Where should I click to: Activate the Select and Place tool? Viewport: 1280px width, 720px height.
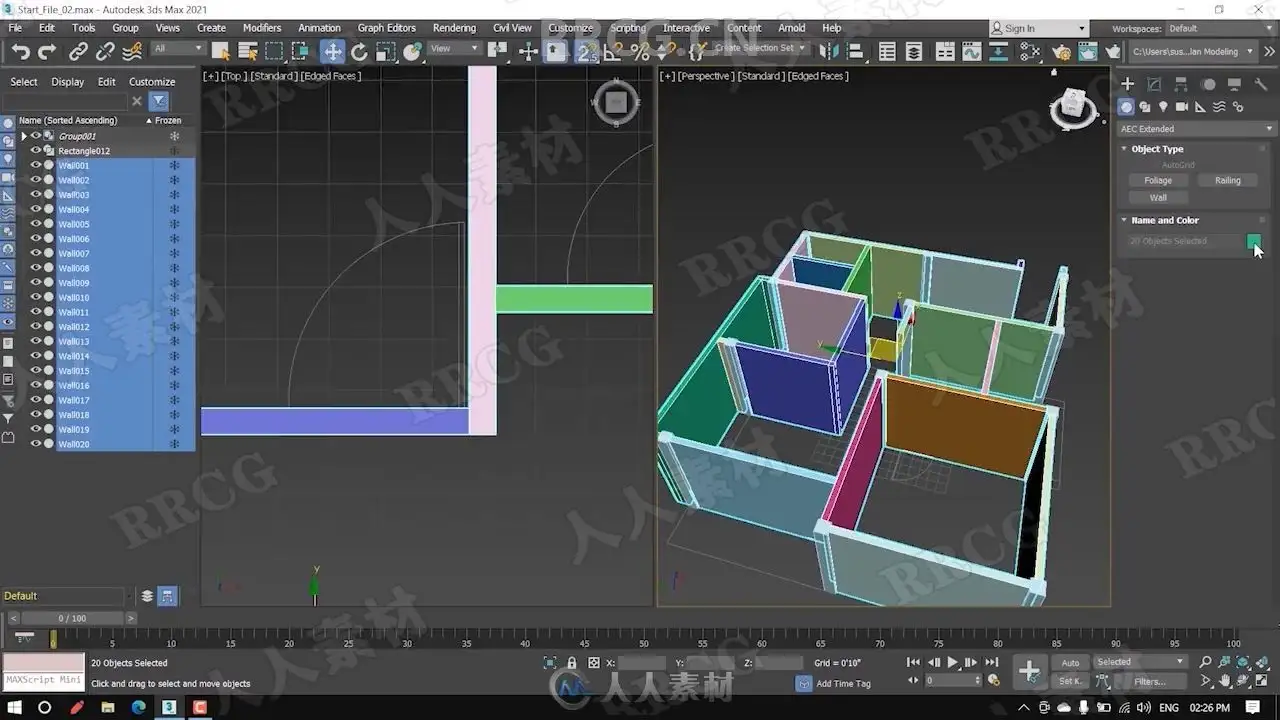pos(412,52)
